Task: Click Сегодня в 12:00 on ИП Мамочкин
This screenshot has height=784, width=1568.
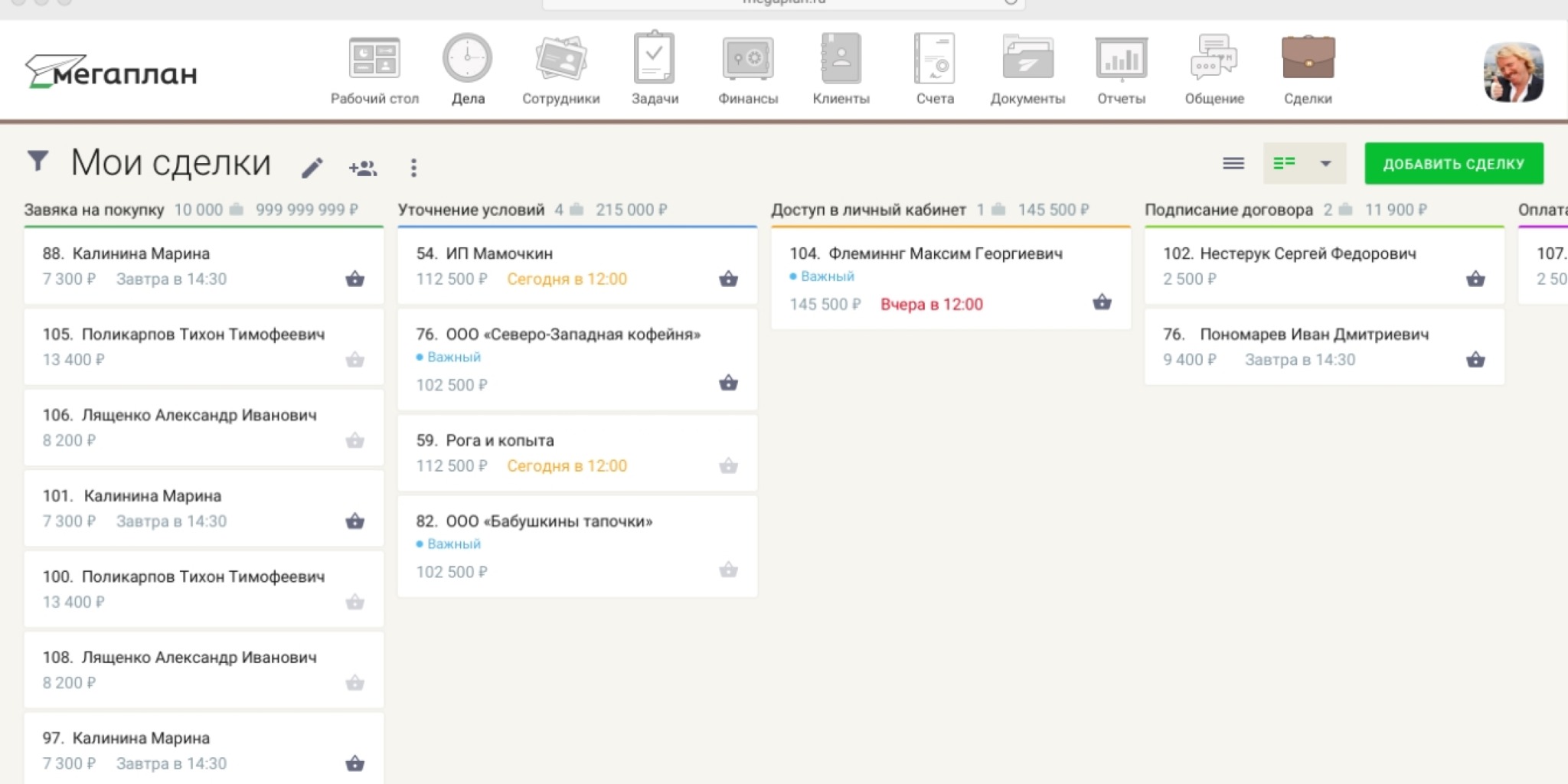Action: coord(567,279)
